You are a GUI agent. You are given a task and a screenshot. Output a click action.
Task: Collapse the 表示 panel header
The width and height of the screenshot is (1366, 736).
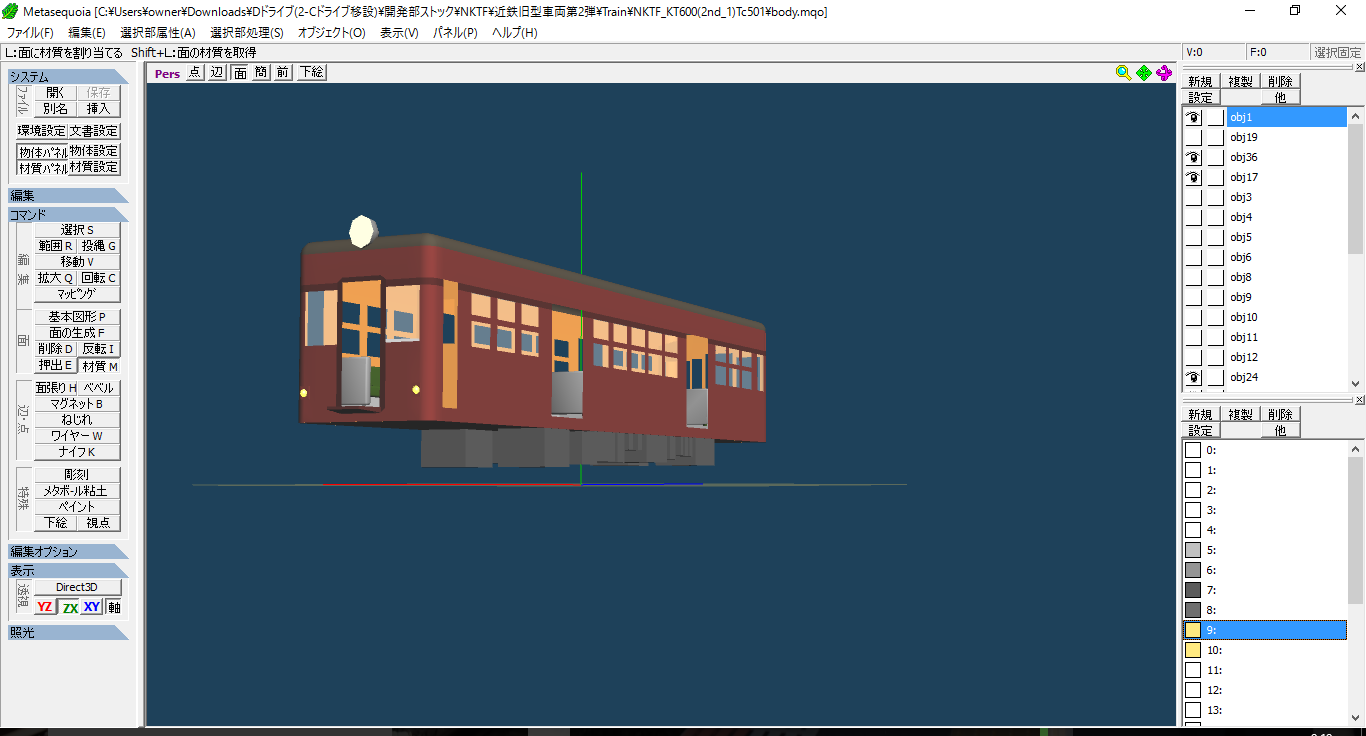coord(68,570)
